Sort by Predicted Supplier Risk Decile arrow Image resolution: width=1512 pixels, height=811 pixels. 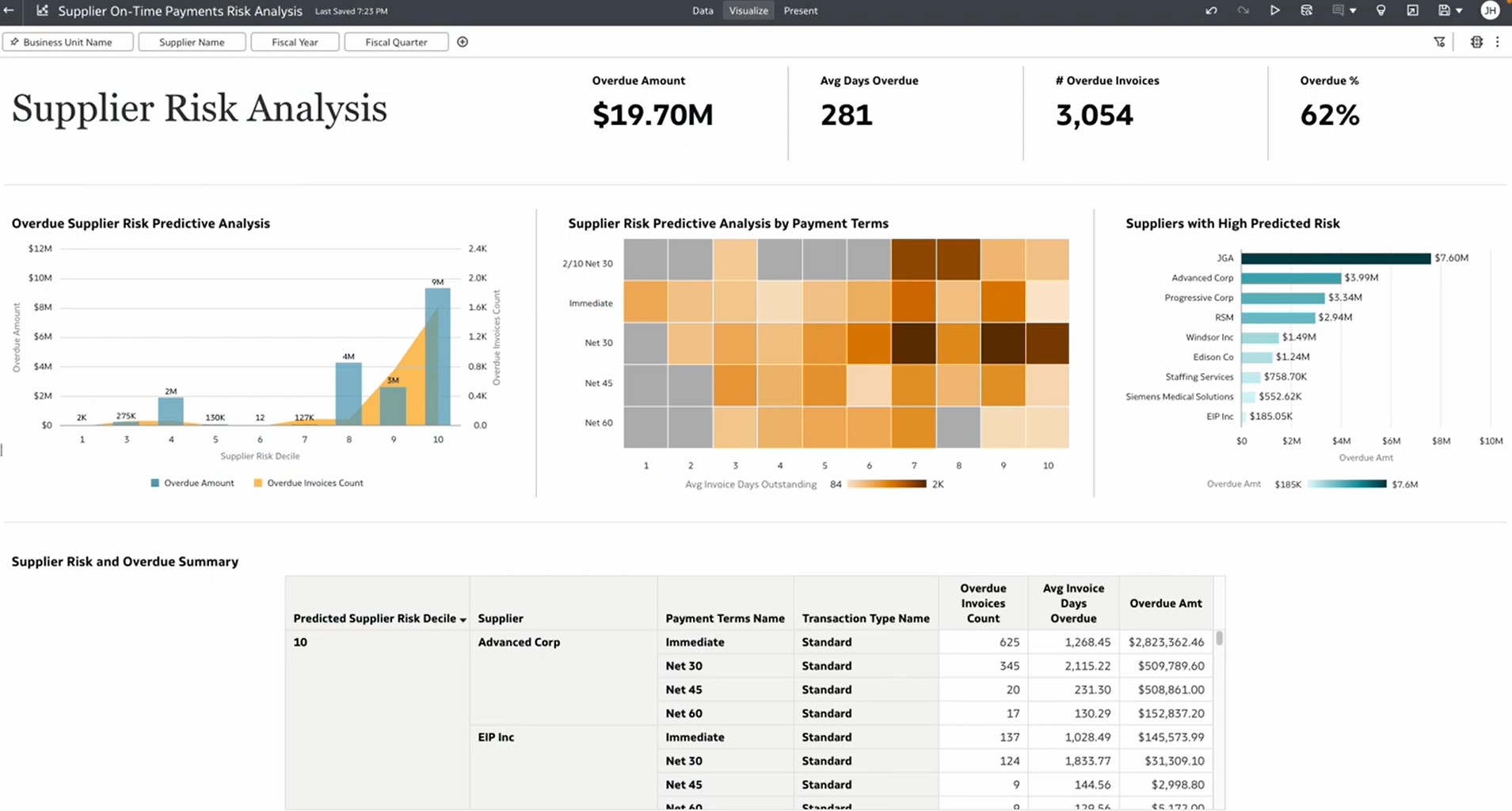[463, 619]
